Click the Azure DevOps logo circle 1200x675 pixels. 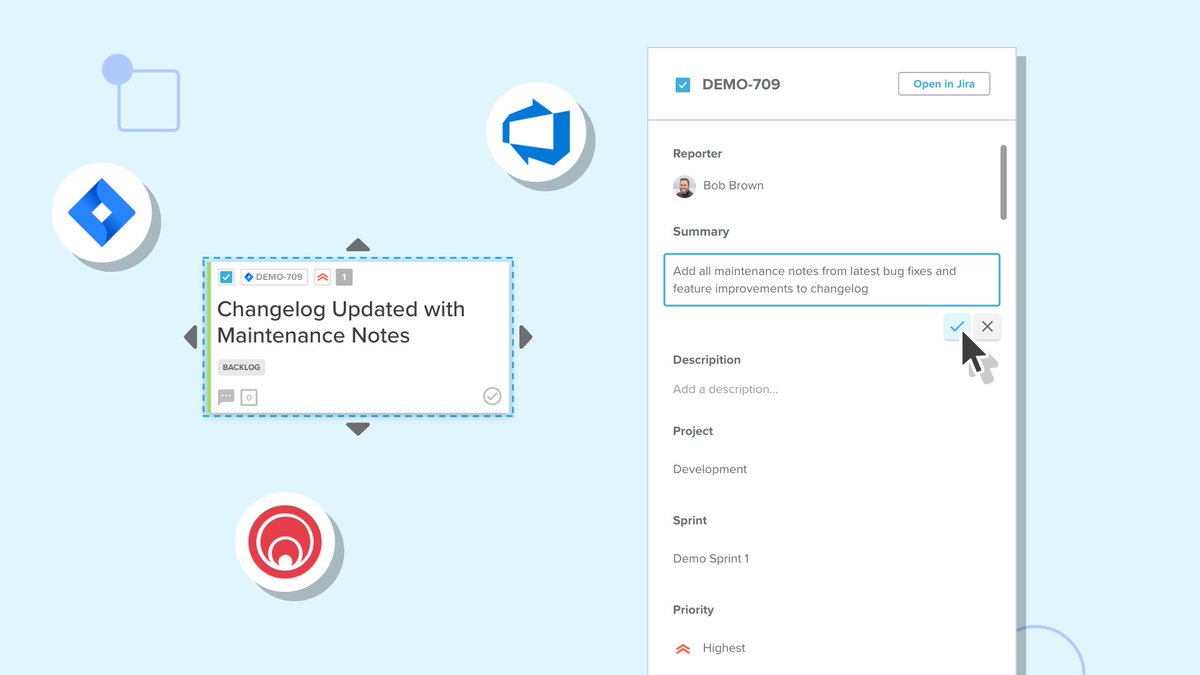click(x=536, y=132)
